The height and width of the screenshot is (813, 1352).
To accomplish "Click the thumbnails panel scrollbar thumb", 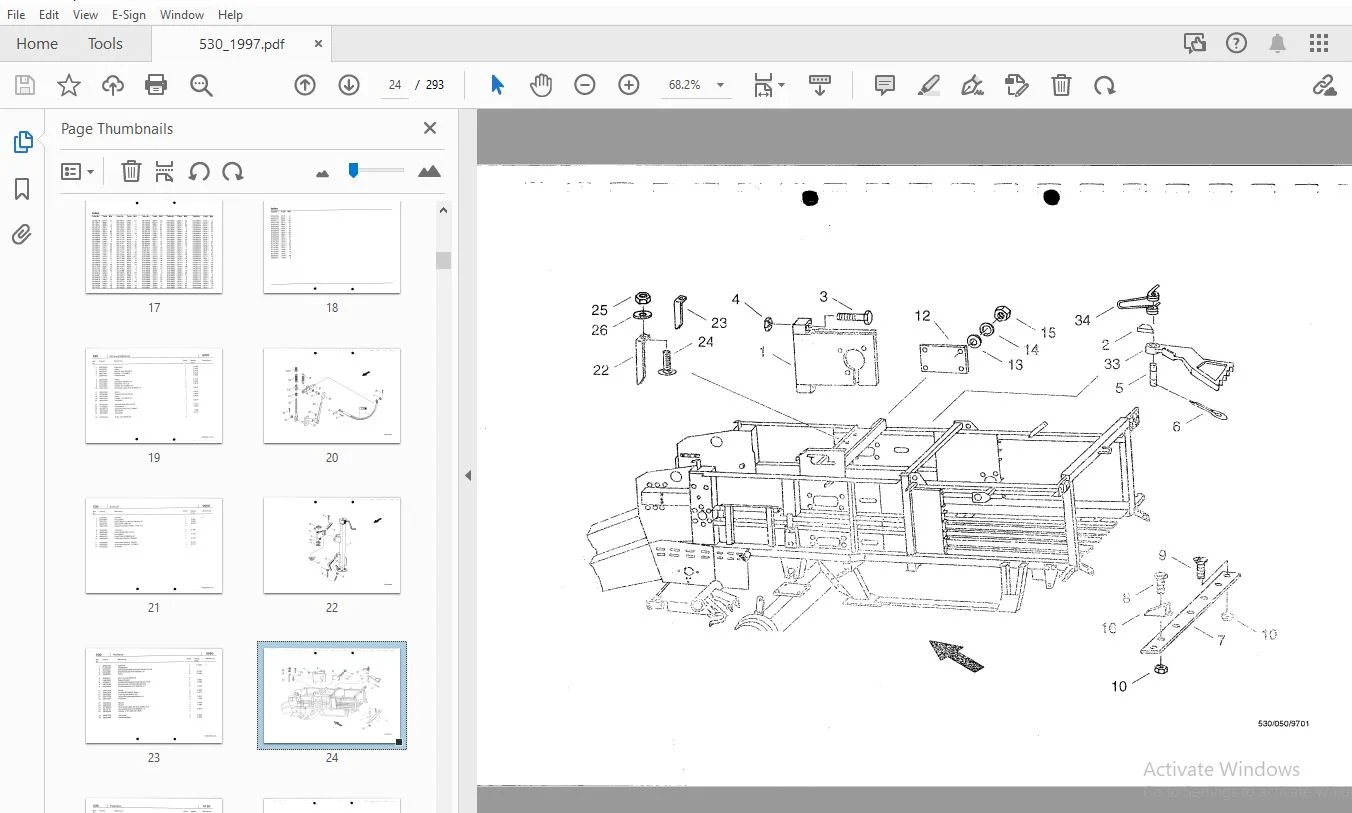I will [x=443, y=260].
